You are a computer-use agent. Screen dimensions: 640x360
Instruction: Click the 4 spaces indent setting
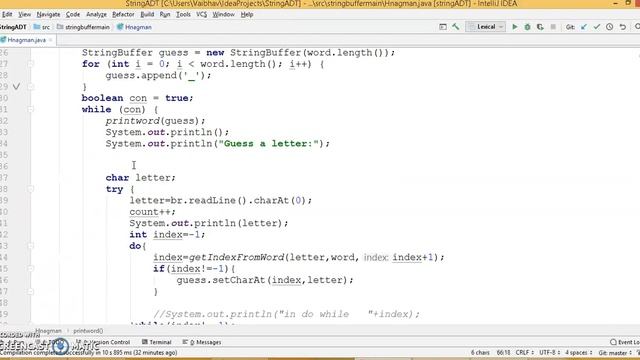[x=578, y=352]
